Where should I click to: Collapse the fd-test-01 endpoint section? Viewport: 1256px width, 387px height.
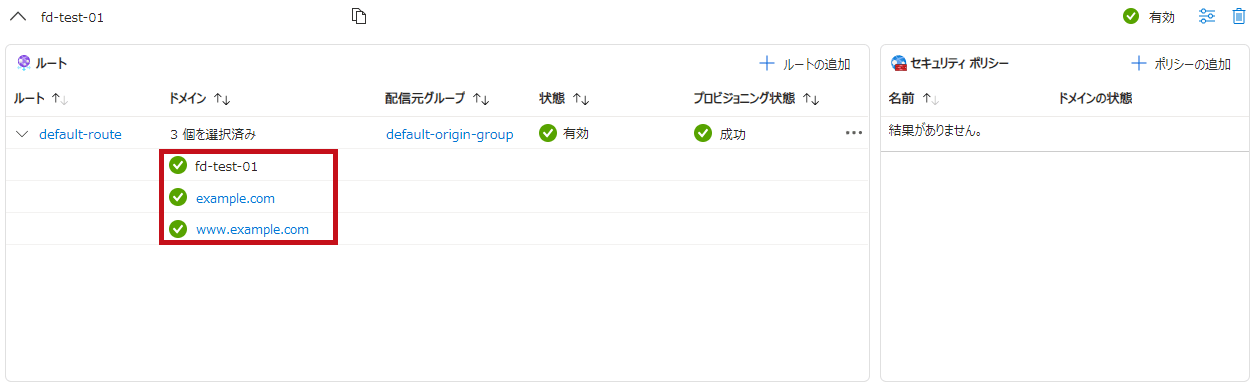(18, 17)
